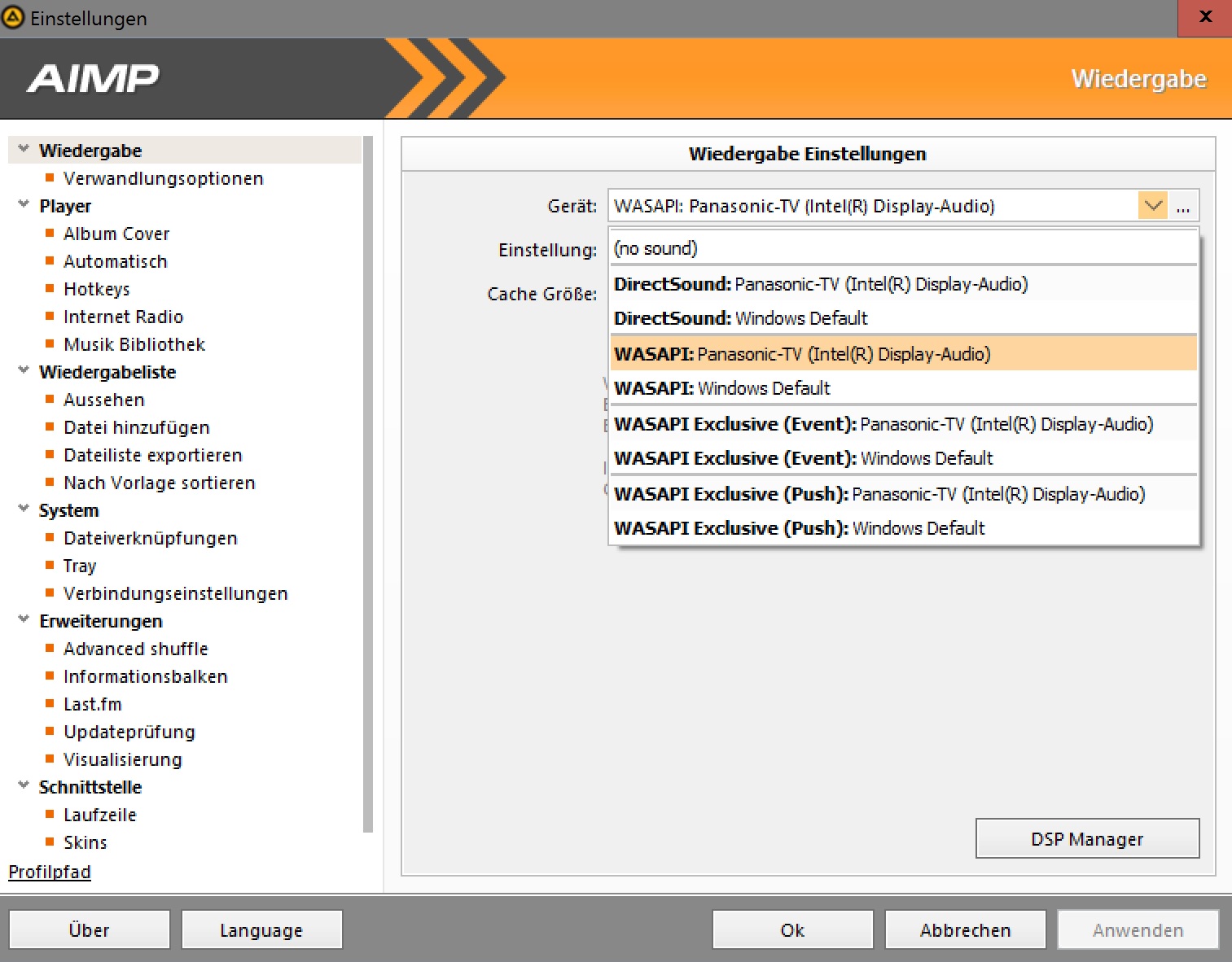Open Verbindungseinstellungen
The width and height of the screenshot is (1232, 962).
click(176, 593)
